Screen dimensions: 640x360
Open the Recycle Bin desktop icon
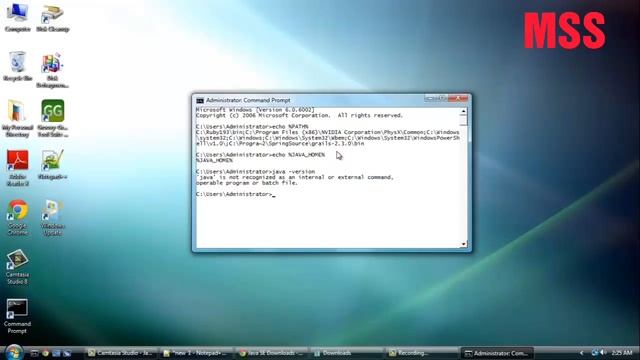tap(18, 67)
